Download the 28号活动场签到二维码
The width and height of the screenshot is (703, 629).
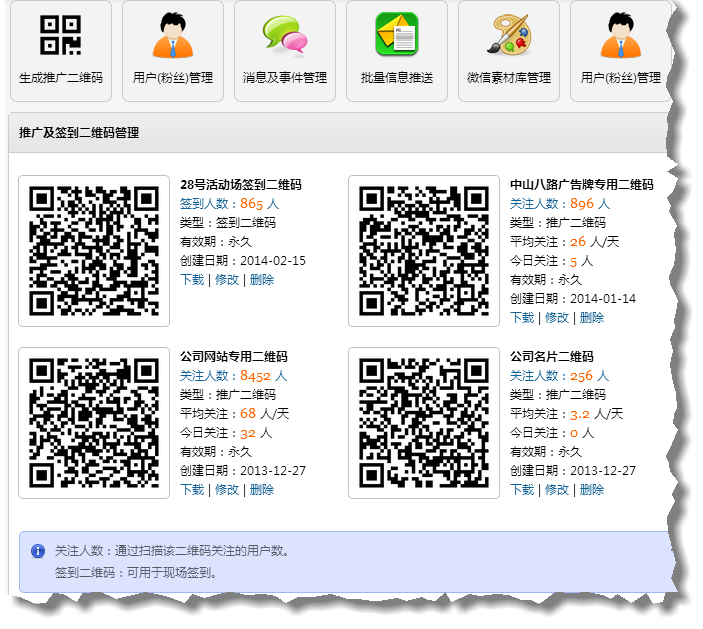192,280
